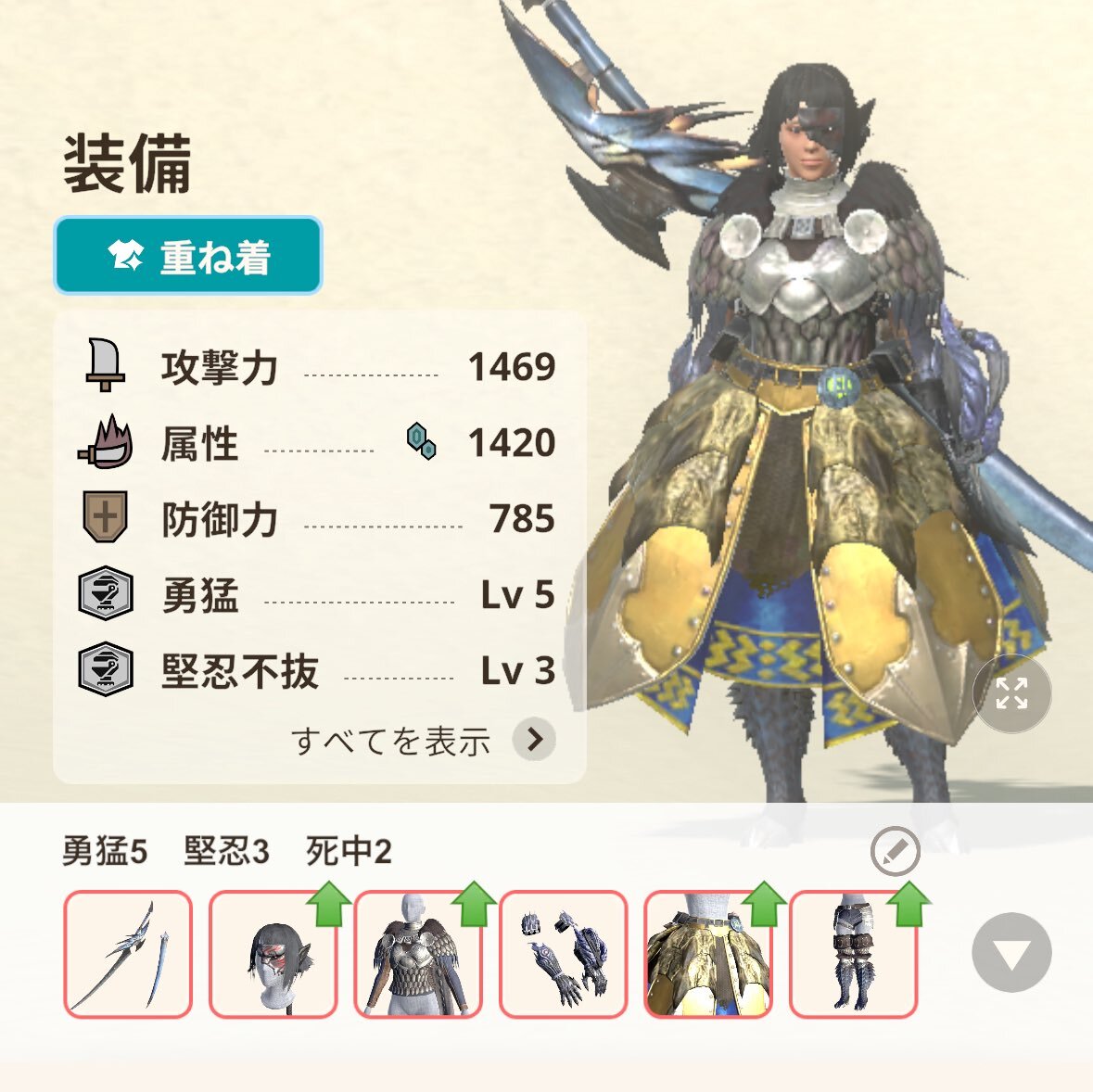Tap the pencil edit loadout icon
Image resolution: width=1093 pixels, height=1092 pixels.
(x=895, y=851)
